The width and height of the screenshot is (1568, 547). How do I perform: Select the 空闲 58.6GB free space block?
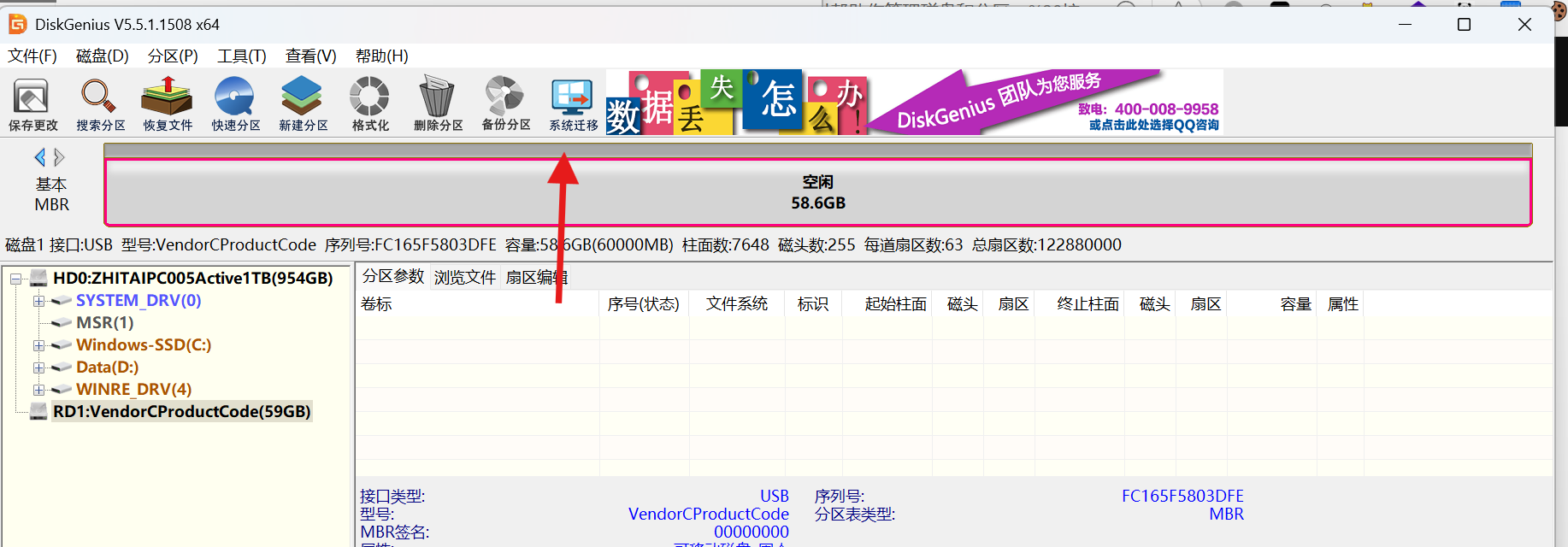click(817, 192)
